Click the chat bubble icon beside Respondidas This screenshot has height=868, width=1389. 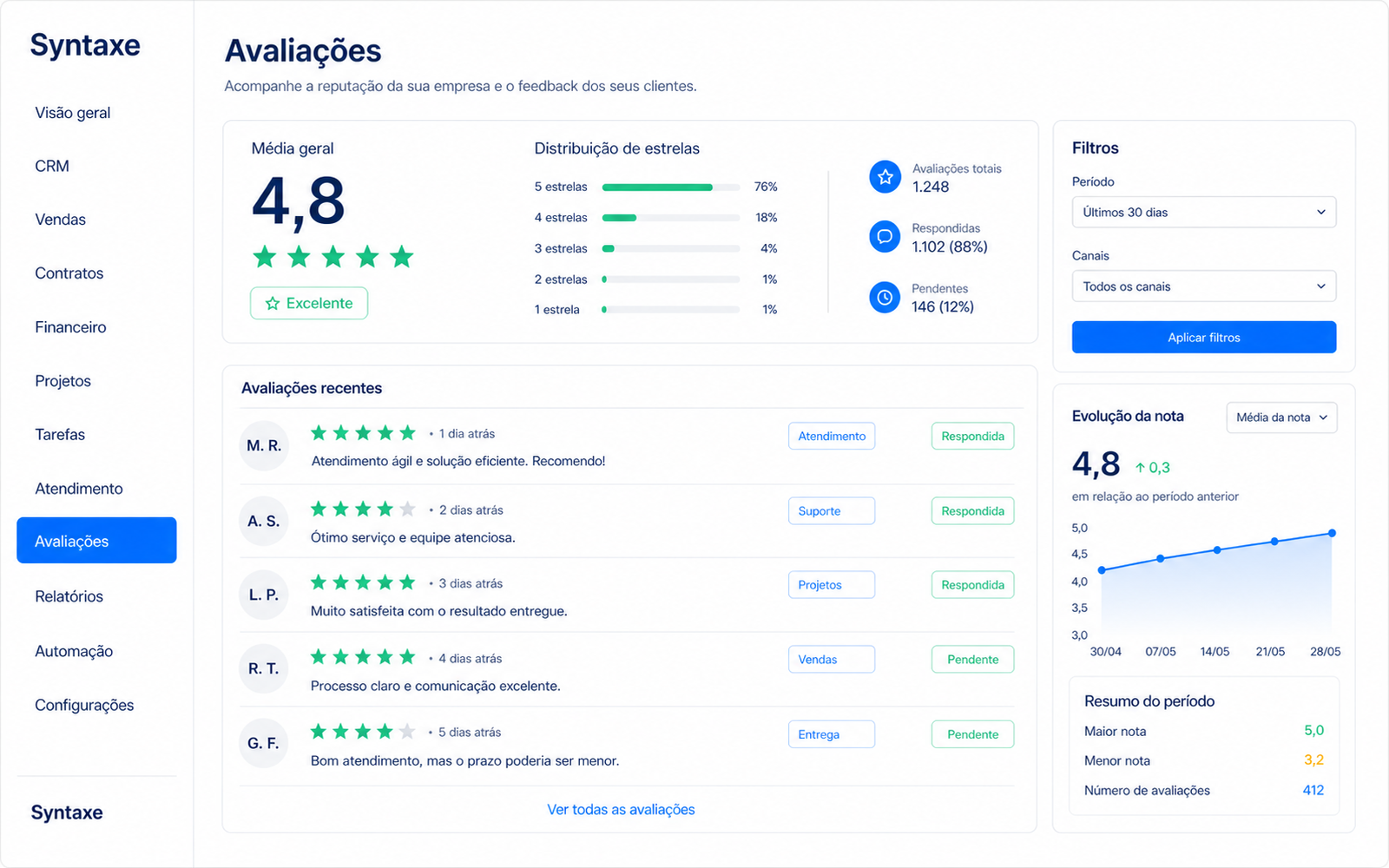coord(885,236)
